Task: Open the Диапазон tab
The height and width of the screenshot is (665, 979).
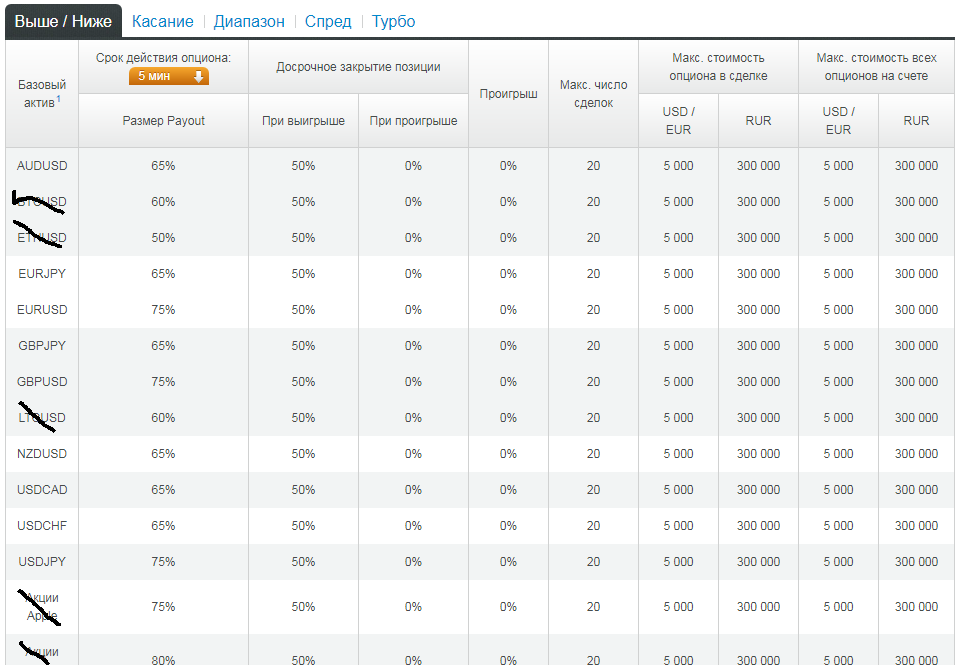Action: [x=249, y=22]
